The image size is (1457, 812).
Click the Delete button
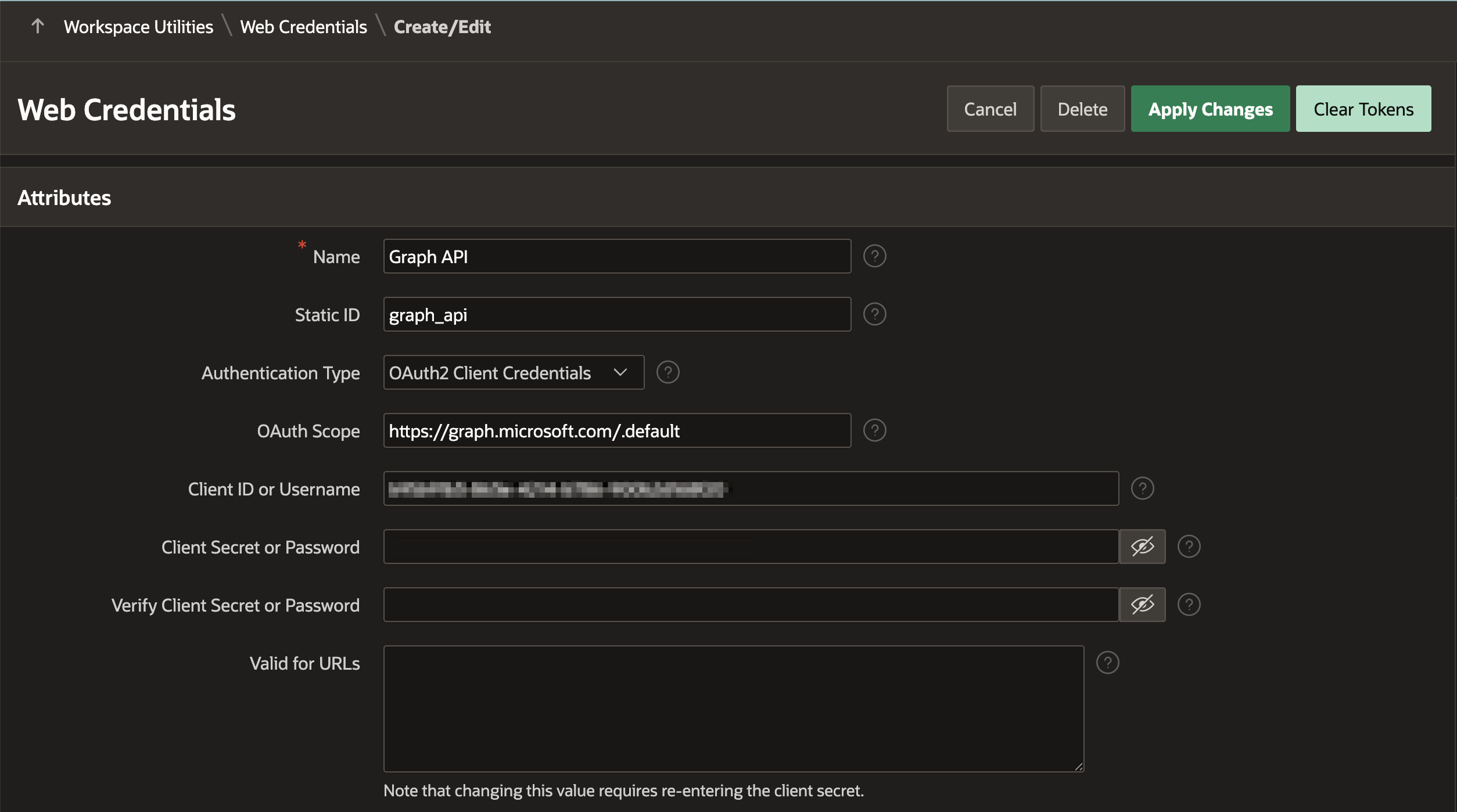[1082, 109]
